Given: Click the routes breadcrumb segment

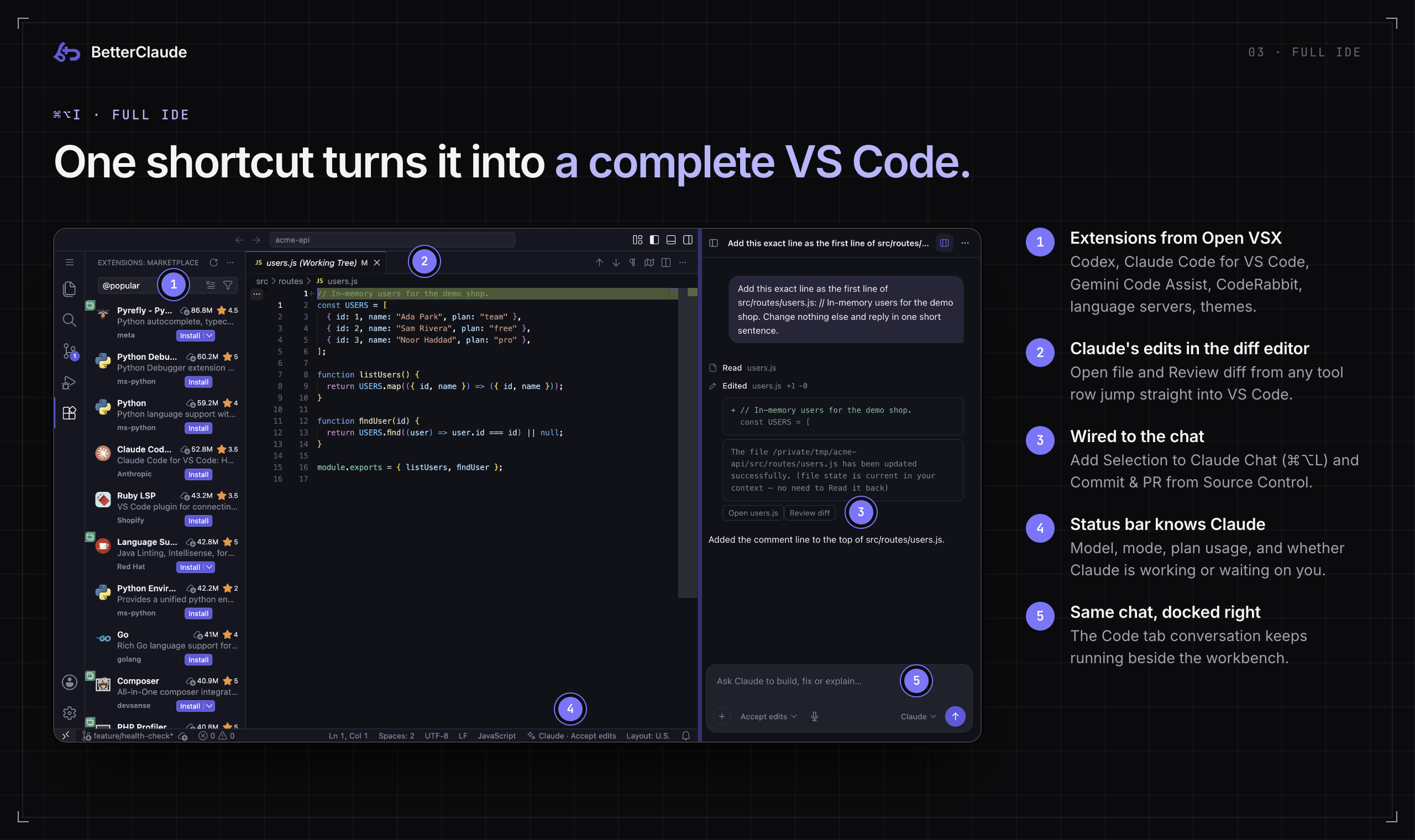Looking at the screenshot, I should click(x=290, y=281).
